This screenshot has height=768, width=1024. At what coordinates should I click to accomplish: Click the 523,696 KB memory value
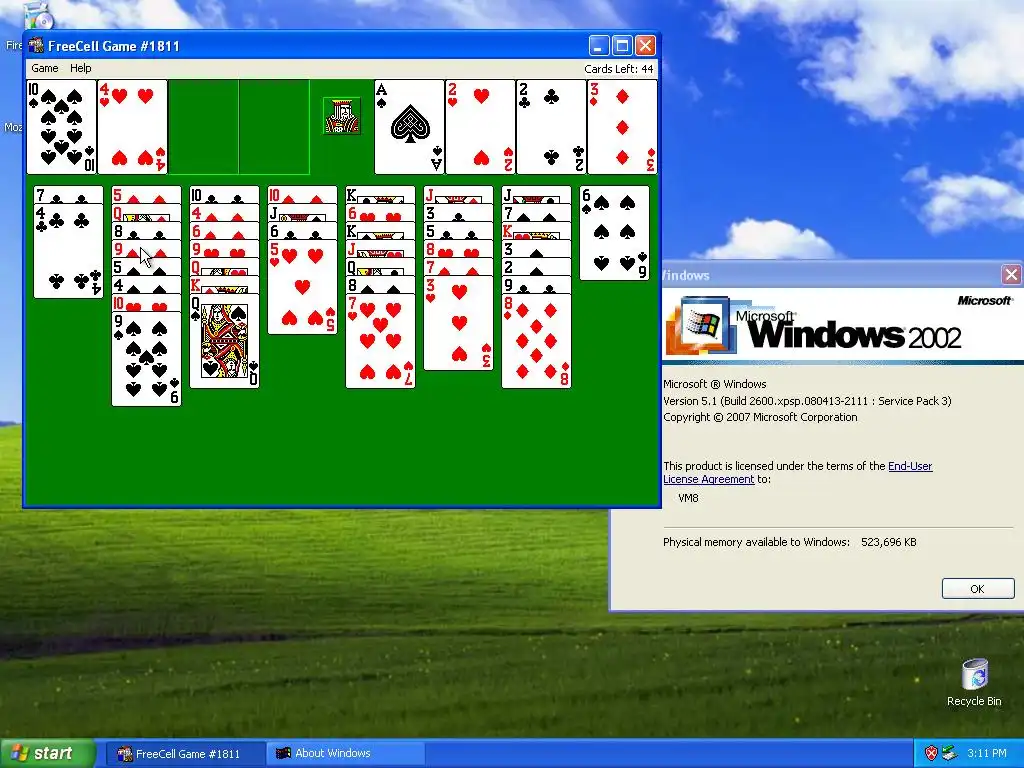888,542
